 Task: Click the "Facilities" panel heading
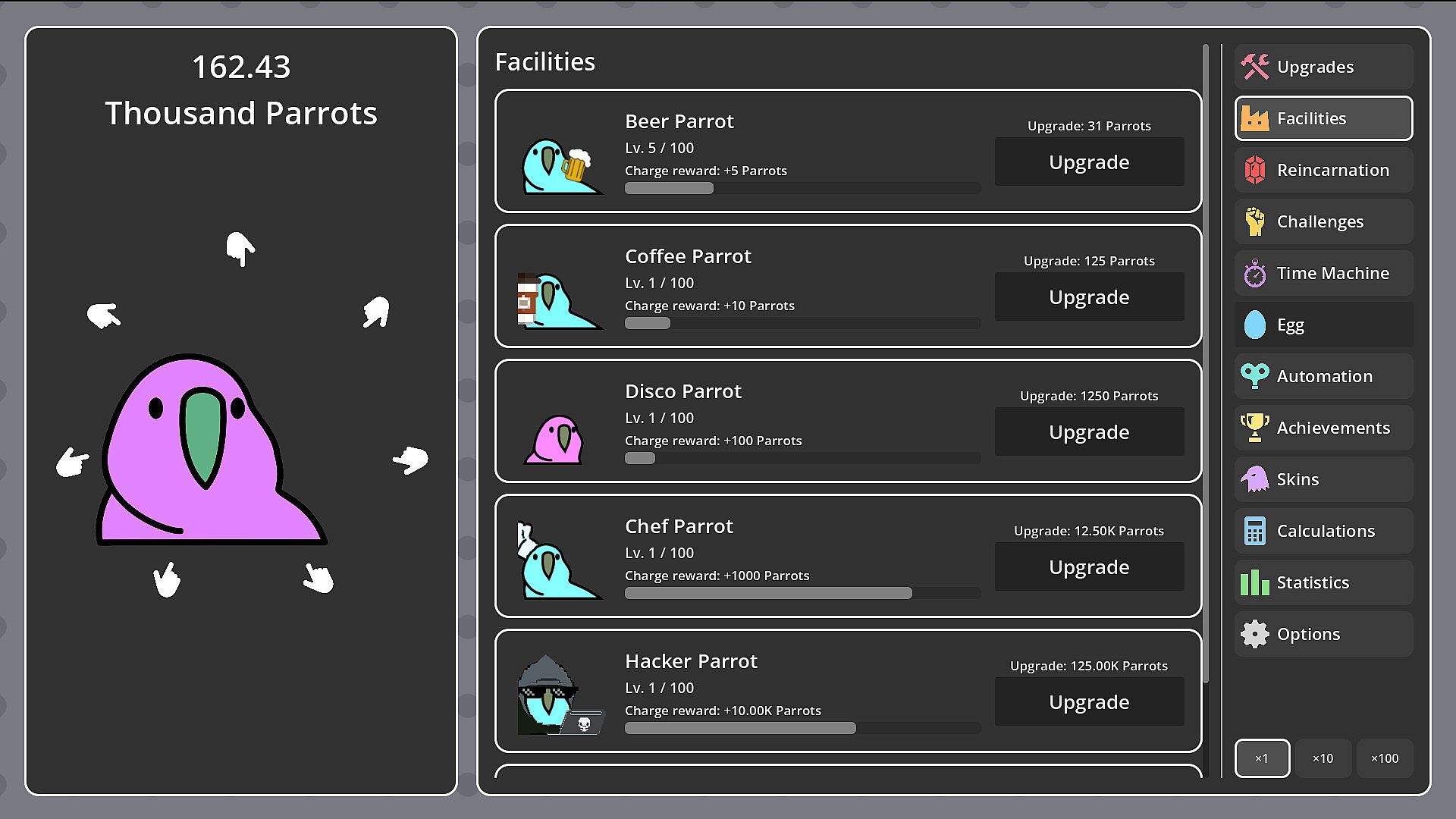tap(544, 61)
